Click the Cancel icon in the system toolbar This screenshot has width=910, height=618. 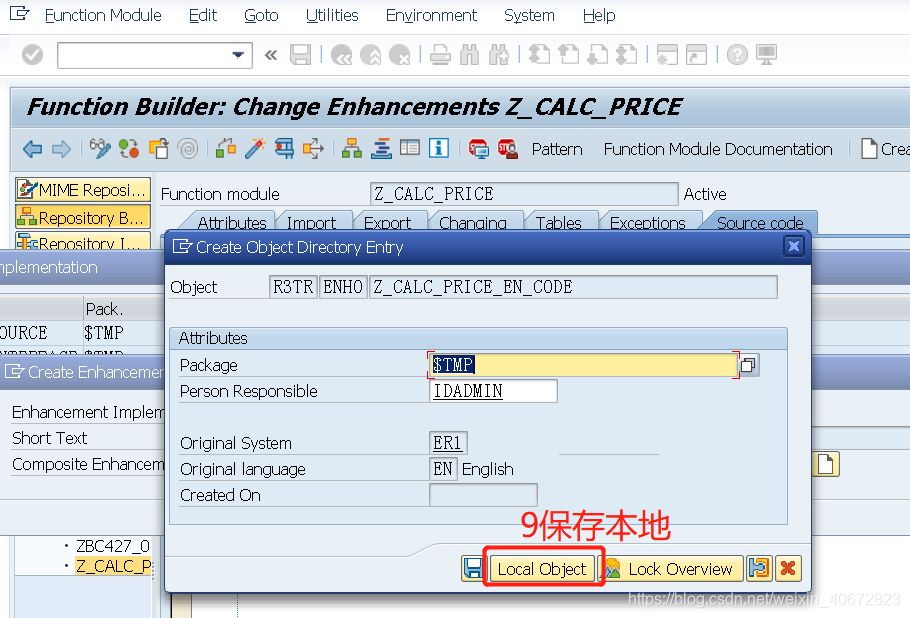point(399,55)
